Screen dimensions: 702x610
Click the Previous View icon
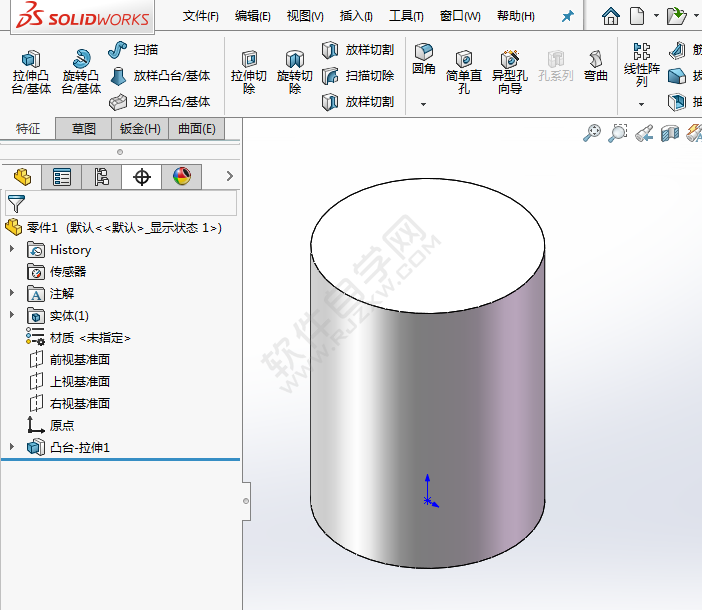[x=644, y=133]
